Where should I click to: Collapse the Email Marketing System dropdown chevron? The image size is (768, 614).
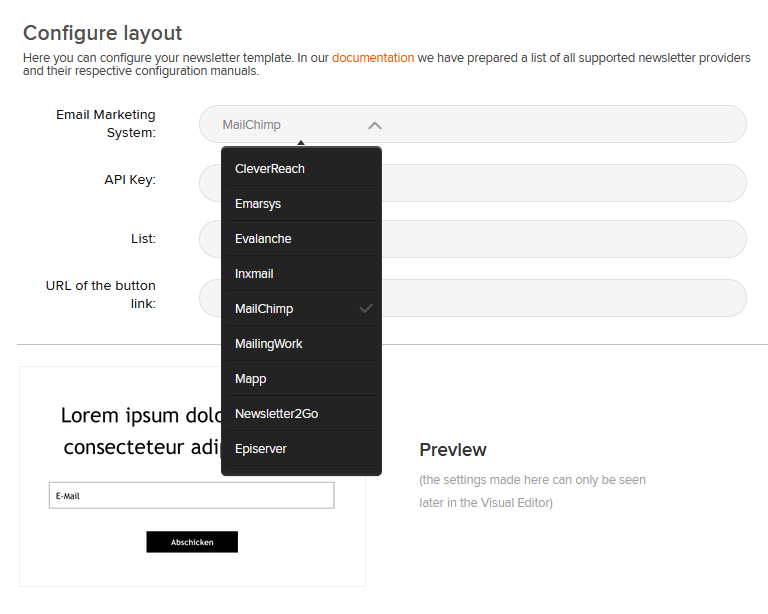(375, 125)
